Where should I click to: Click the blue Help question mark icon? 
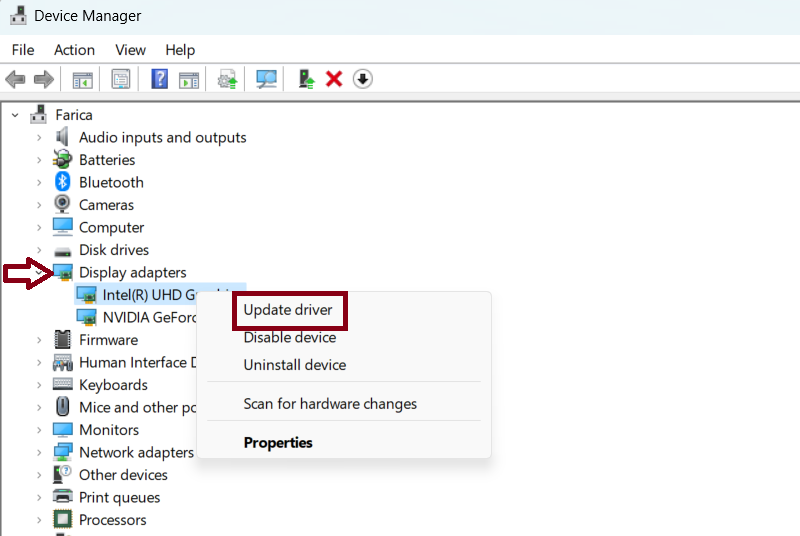coord(160,79)
